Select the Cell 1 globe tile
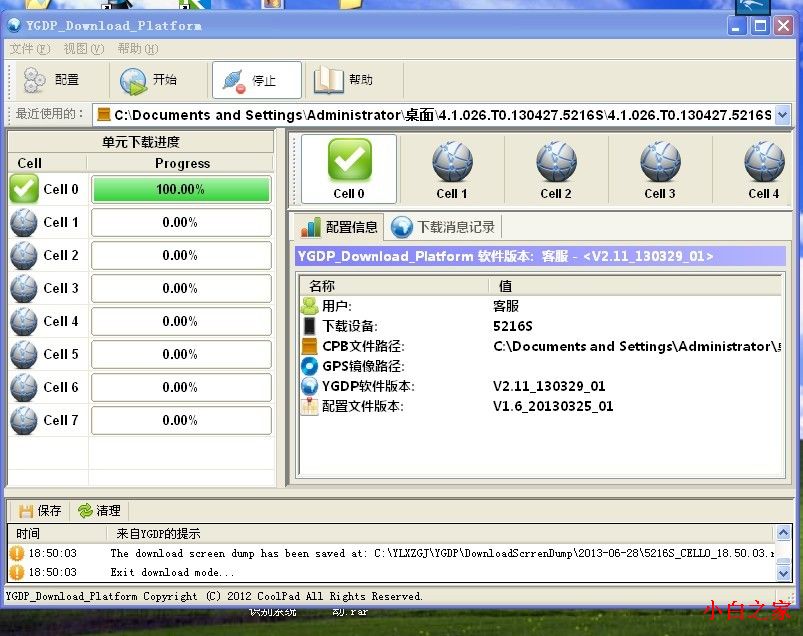This screenshot has height=636, width=803. (452, 170)
